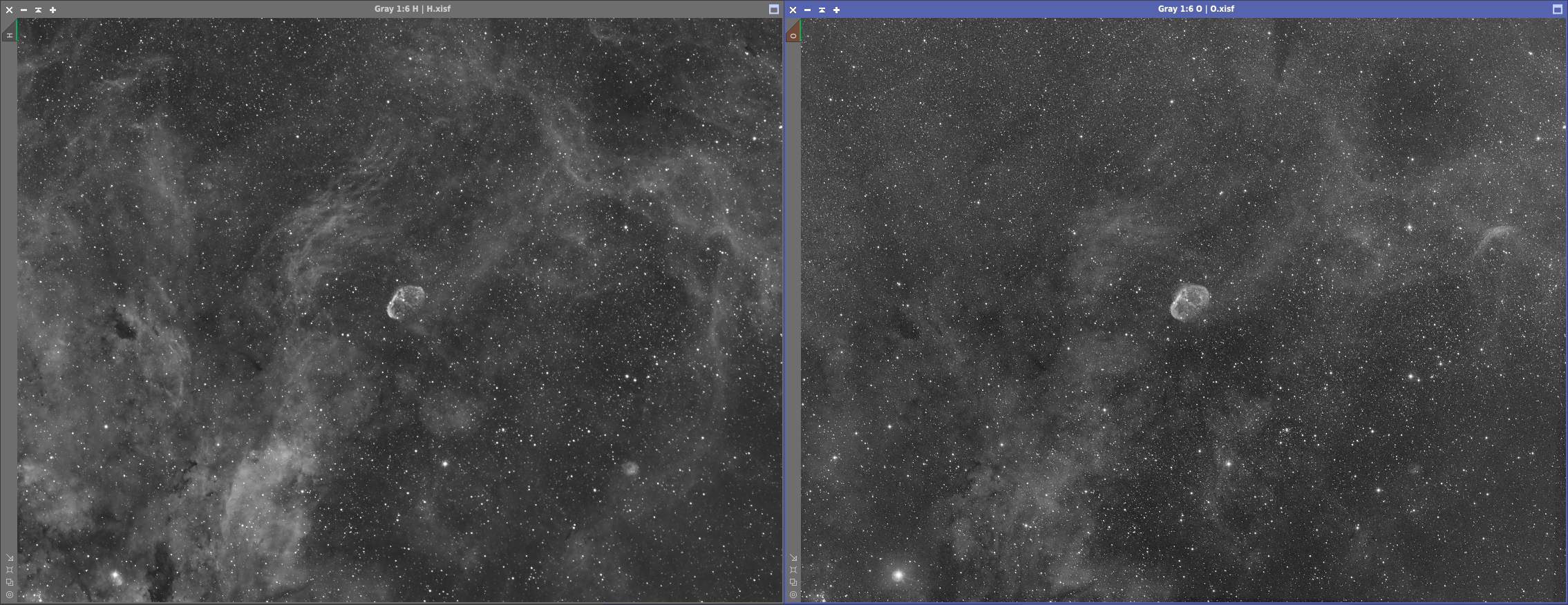Shade the H.xisf image window
This screenshot has width=1568, height=605.
(x=38, y=10)
